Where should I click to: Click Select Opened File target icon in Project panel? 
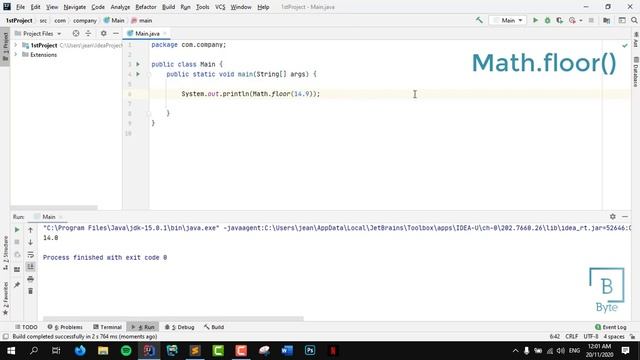point(76,33)
